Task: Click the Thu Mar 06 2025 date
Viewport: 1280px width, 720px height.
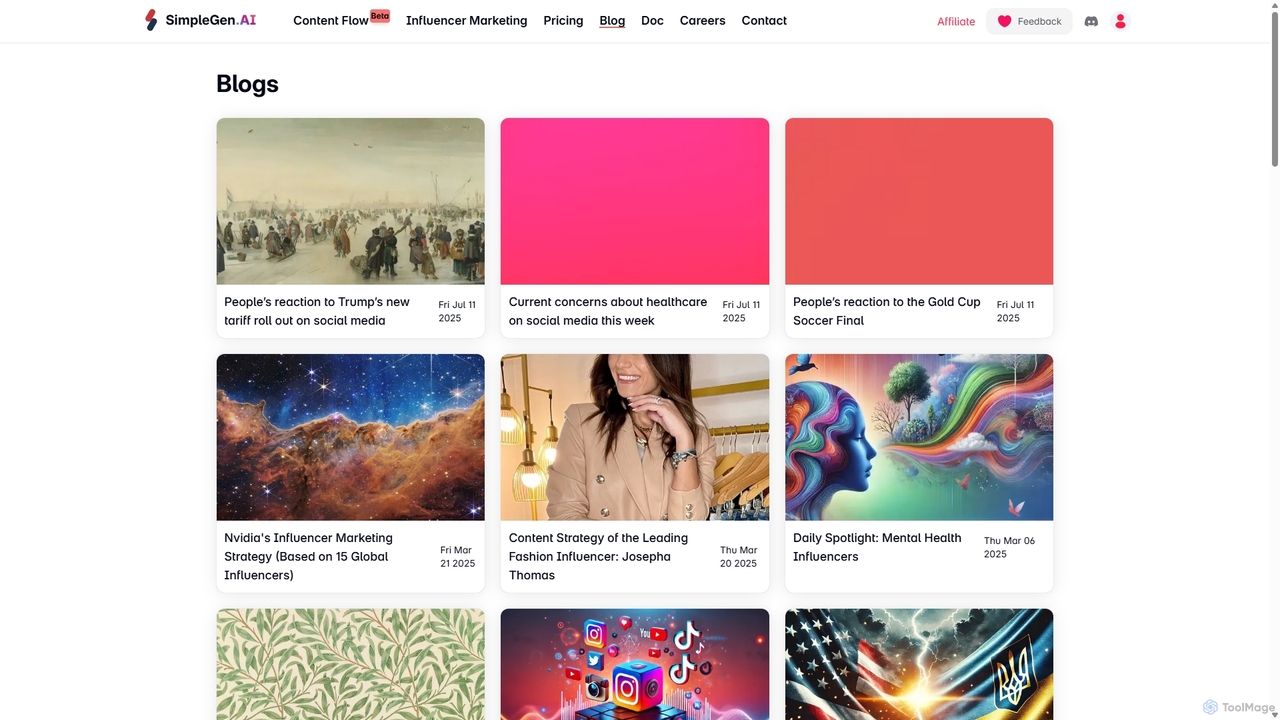Action: [x=1009, y=547]
